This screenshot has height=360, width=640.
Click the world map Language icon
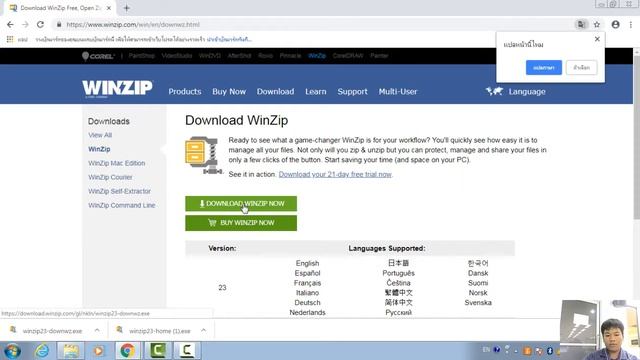(494, 91)
